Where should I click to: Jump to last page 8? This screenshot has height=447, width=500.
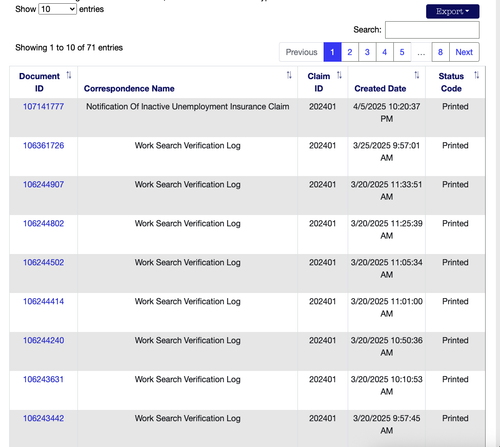(x=440, y=52)
